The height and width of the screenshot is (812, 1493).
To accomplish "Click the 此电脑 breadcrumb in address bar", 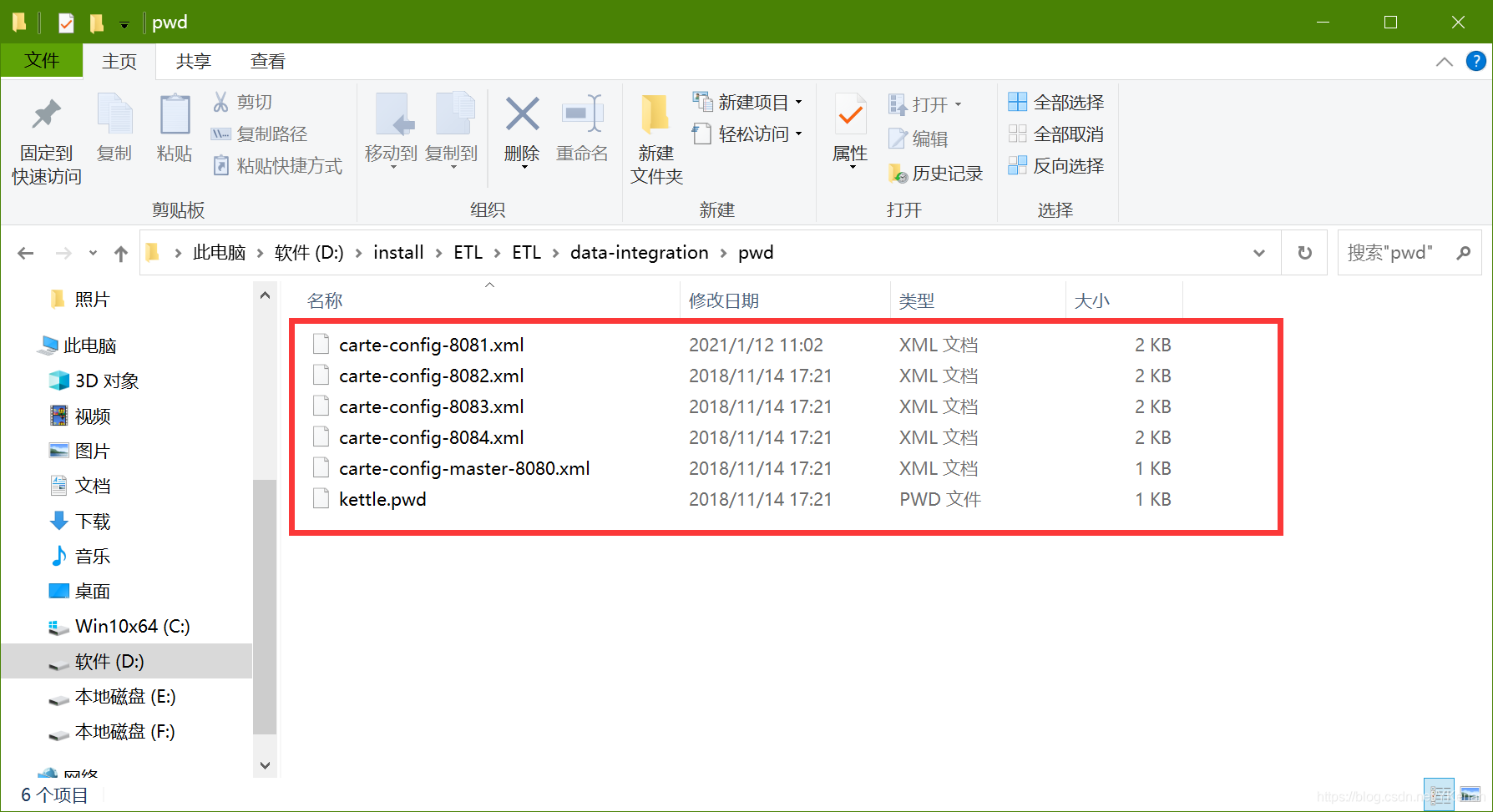I will pos(219,252).
